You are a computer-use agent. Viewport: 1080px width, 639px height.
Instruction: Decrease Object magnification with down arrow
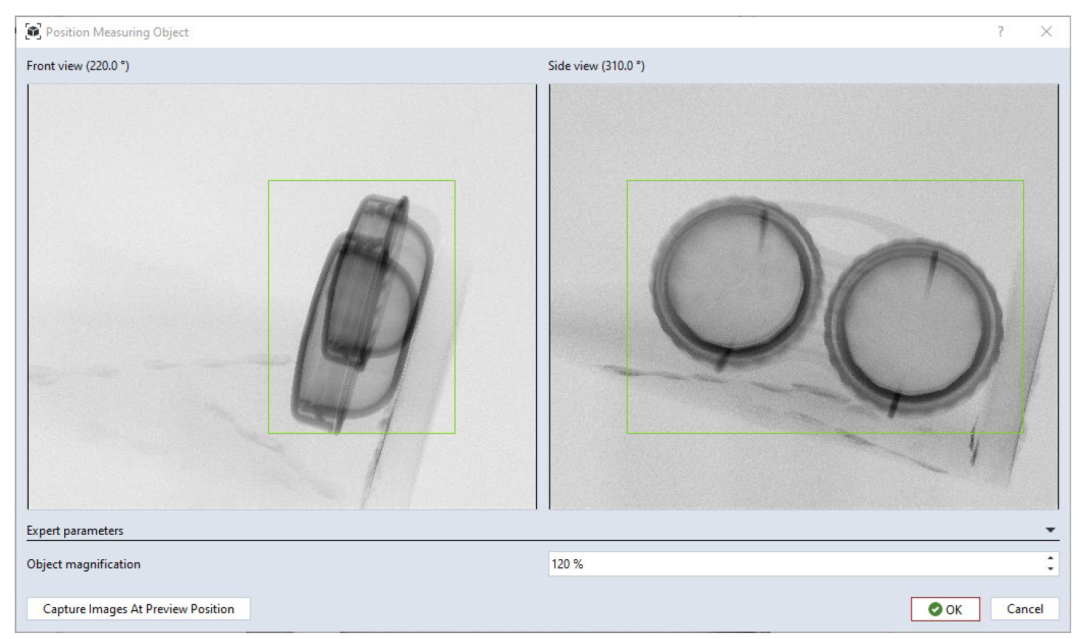[x=1049, y=569]
